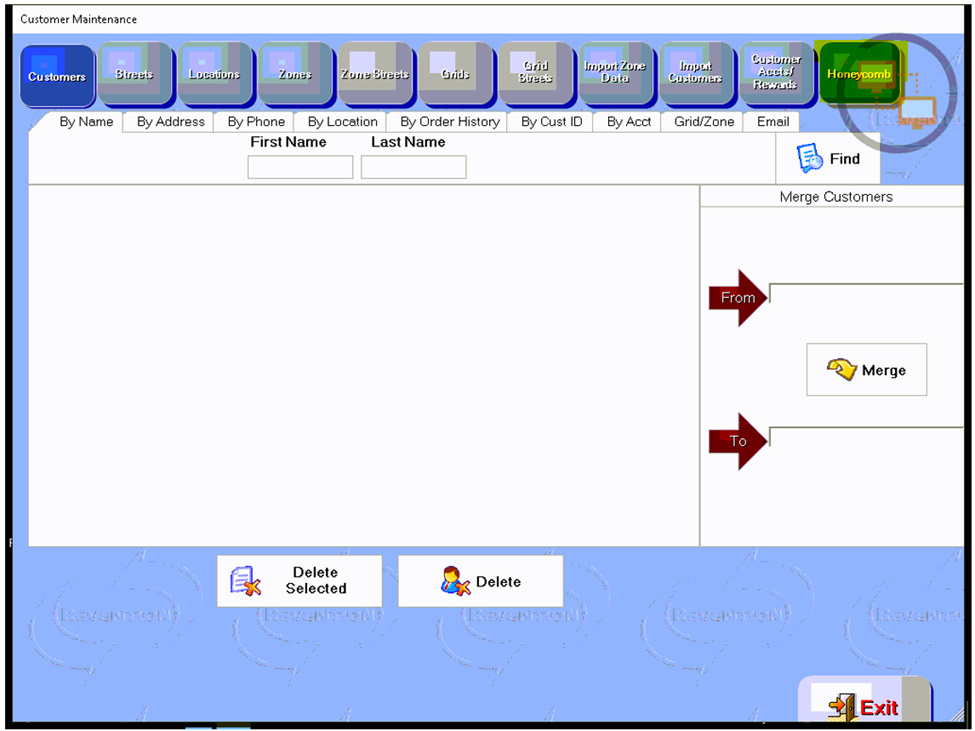The height and width of the screenshot is (731, 975).
Task: Open the Zones toolbar button
Action: [x=295, y=75]
